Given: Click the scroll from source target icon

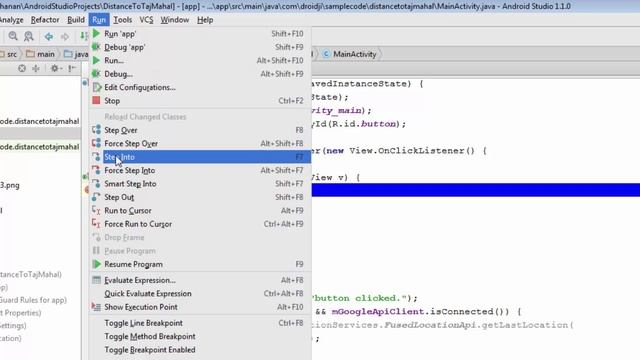Looking at the screenshot, I should pos(22,69).
